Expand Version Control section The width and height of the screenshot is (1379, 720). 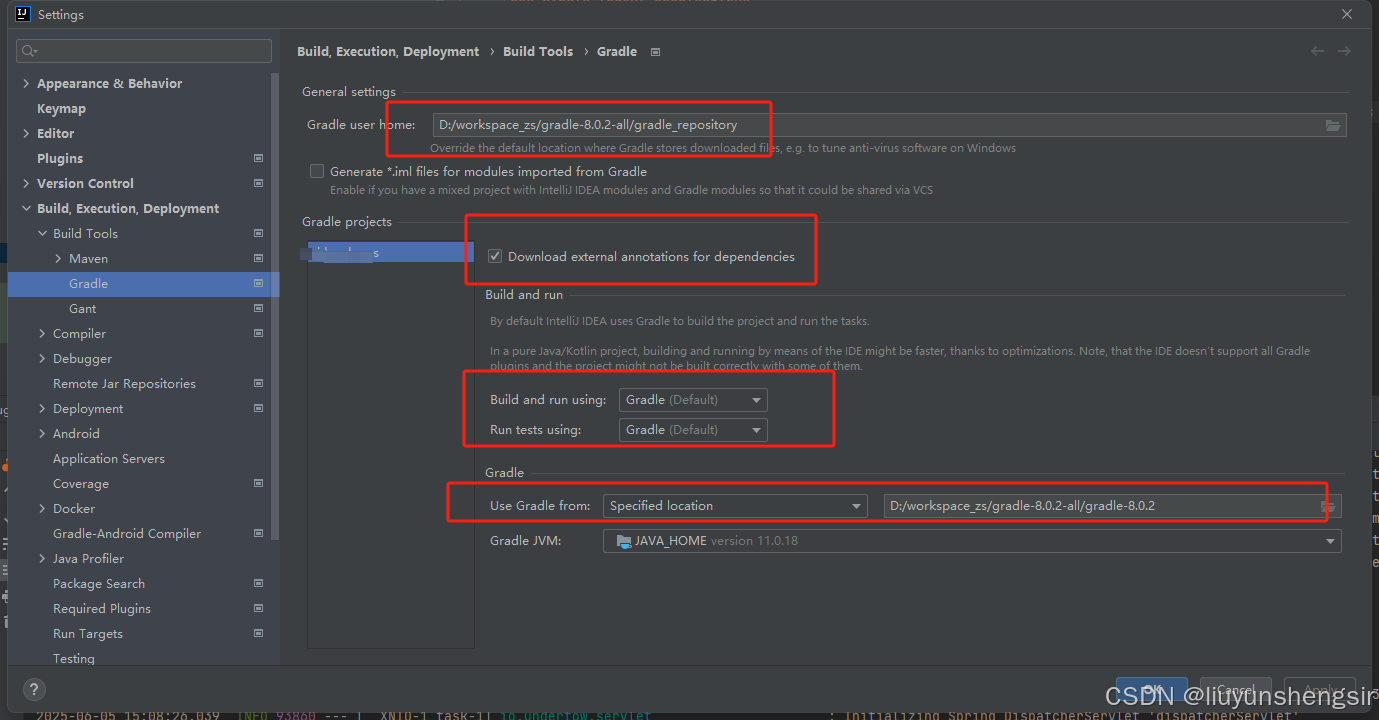pyautogui.click(x=26, y=183)
